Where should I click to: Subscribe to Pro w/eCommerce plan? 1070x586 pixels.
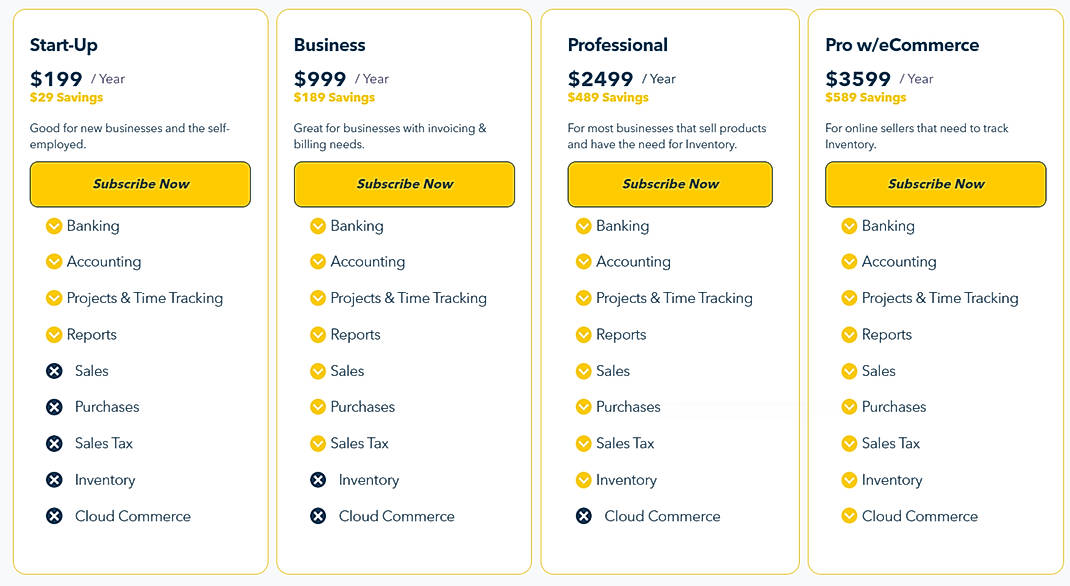(x=935, y=184)
